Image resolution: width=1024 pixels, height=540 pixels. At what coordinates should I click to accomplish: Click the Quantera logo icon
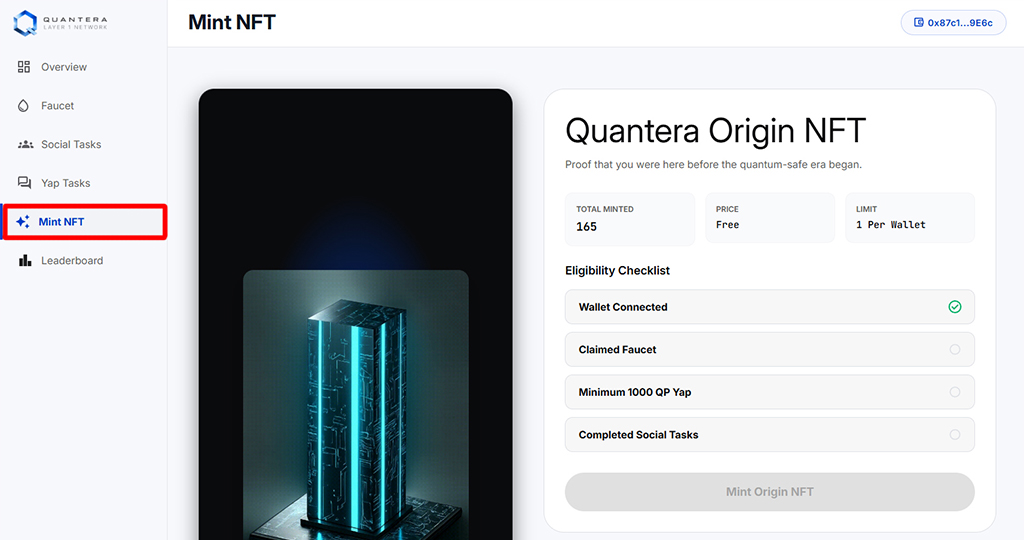pos(25,23)
